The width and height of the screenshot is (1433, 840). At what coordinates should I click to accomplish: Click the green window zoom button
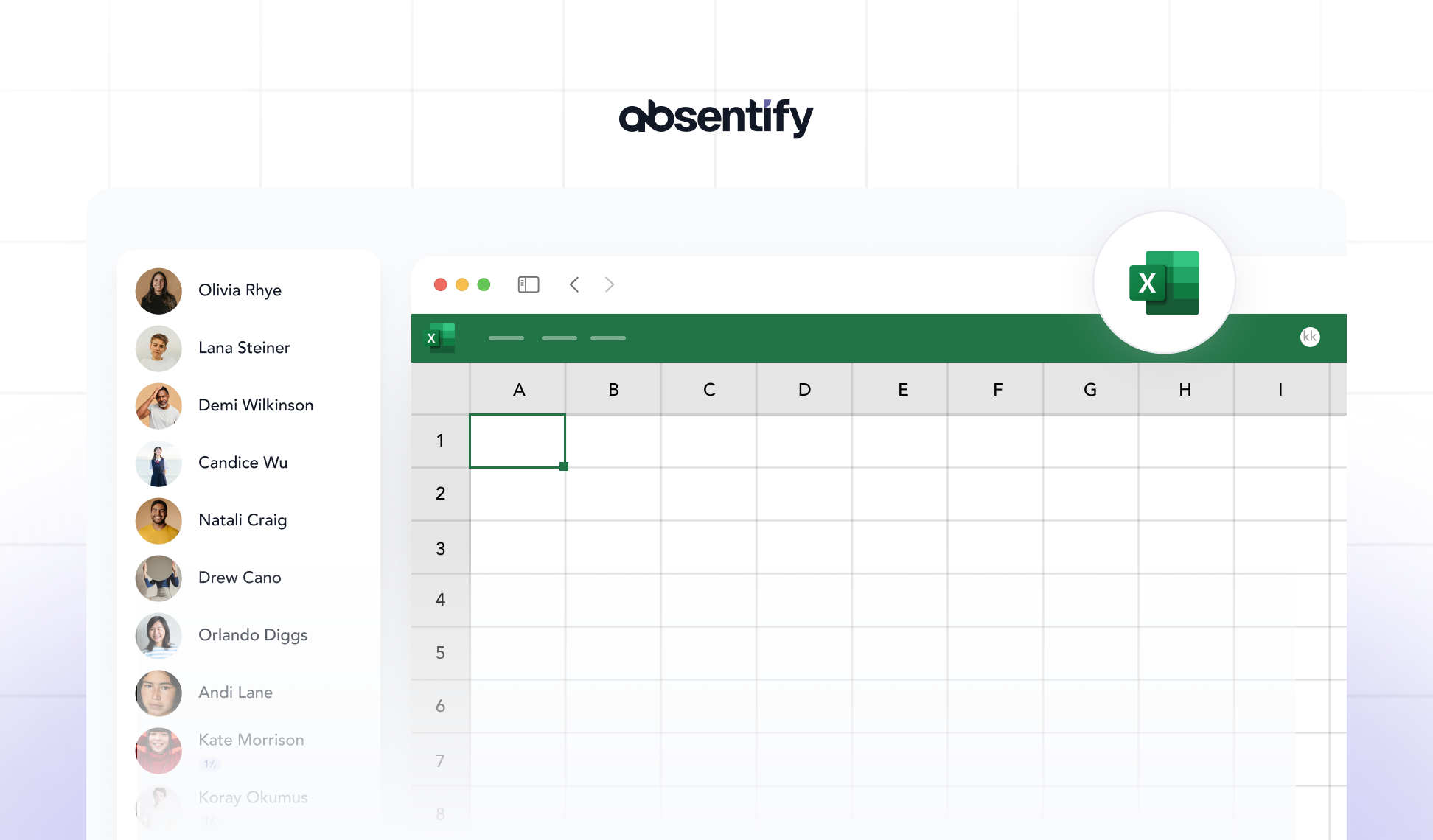pyautogui.click(x=484, y=284)
